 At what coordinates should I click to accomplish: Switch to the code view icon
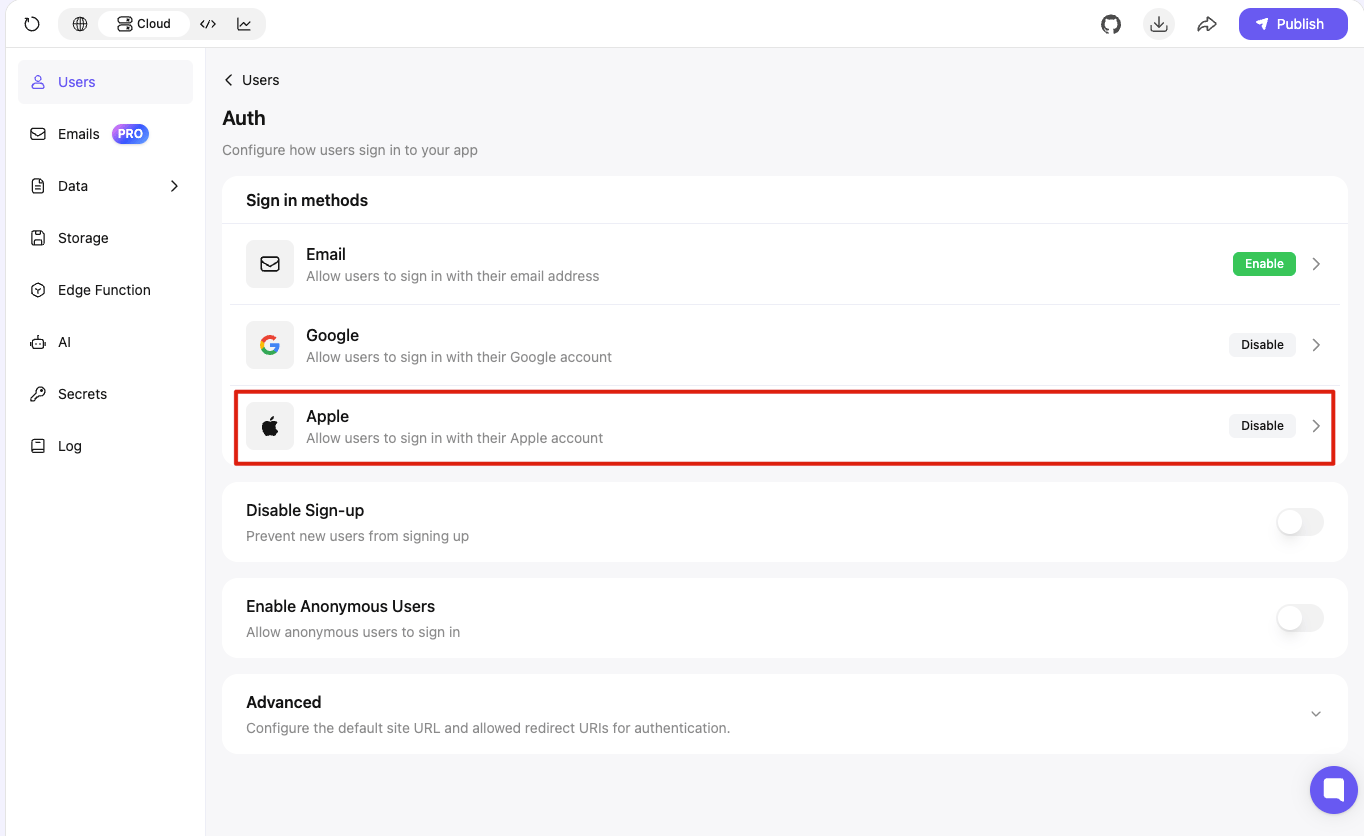pos(208,24)
